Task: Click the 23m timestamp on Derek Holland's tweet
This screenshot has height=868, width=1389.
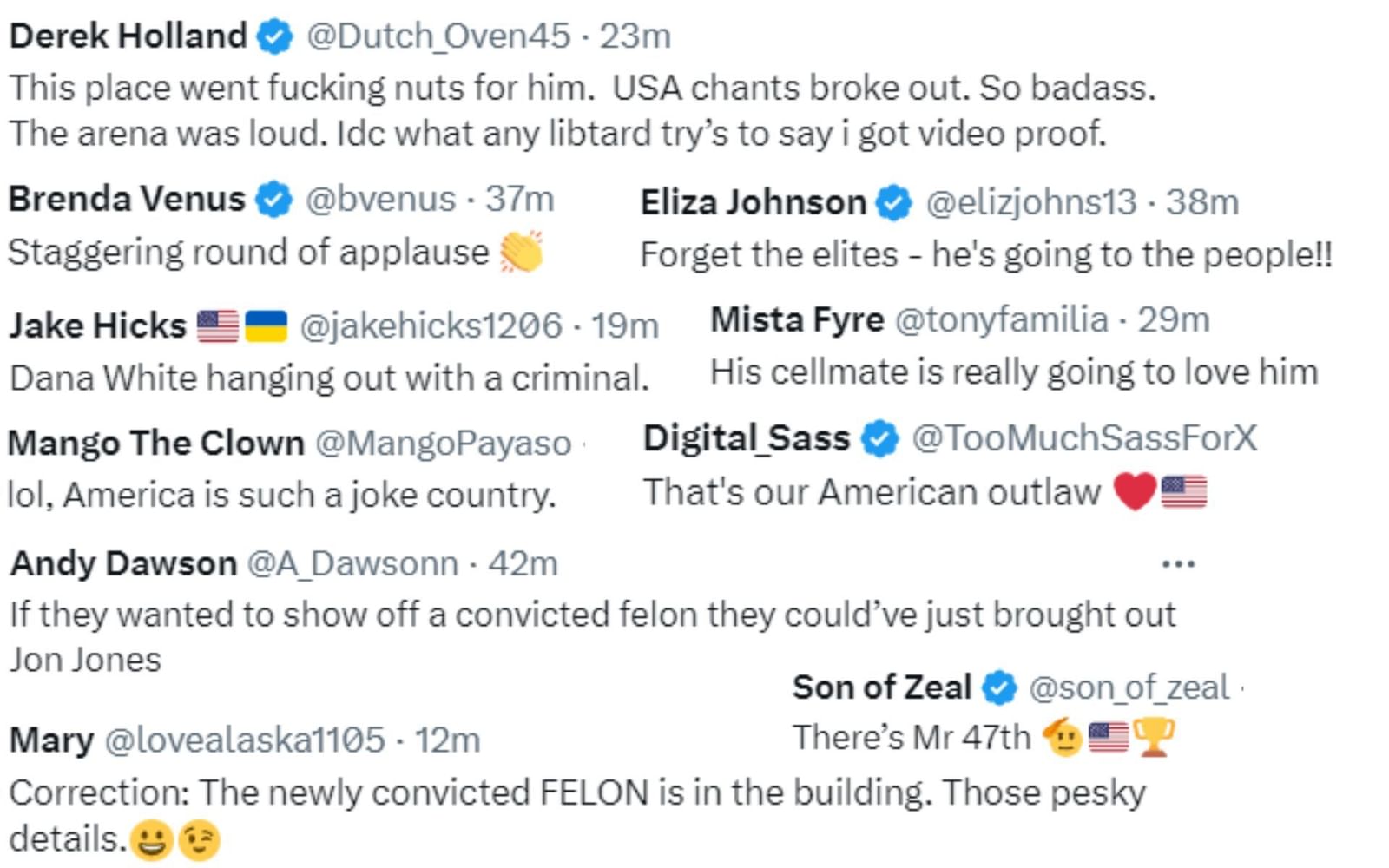Action: tap(635, 36)
